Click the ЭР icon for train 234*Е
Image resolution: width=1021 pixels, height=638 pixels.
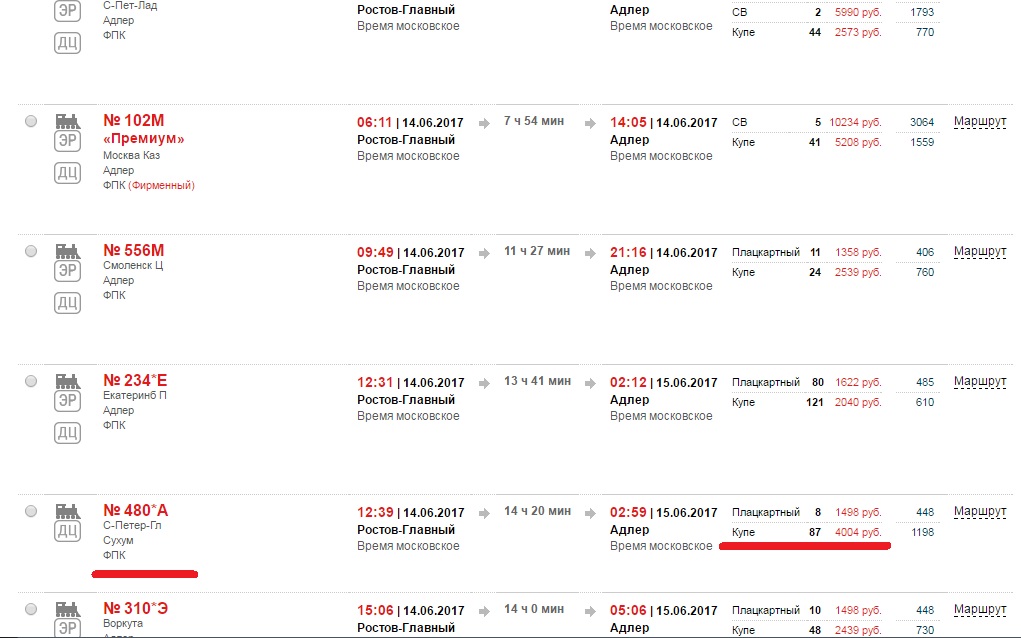[67, 401]
